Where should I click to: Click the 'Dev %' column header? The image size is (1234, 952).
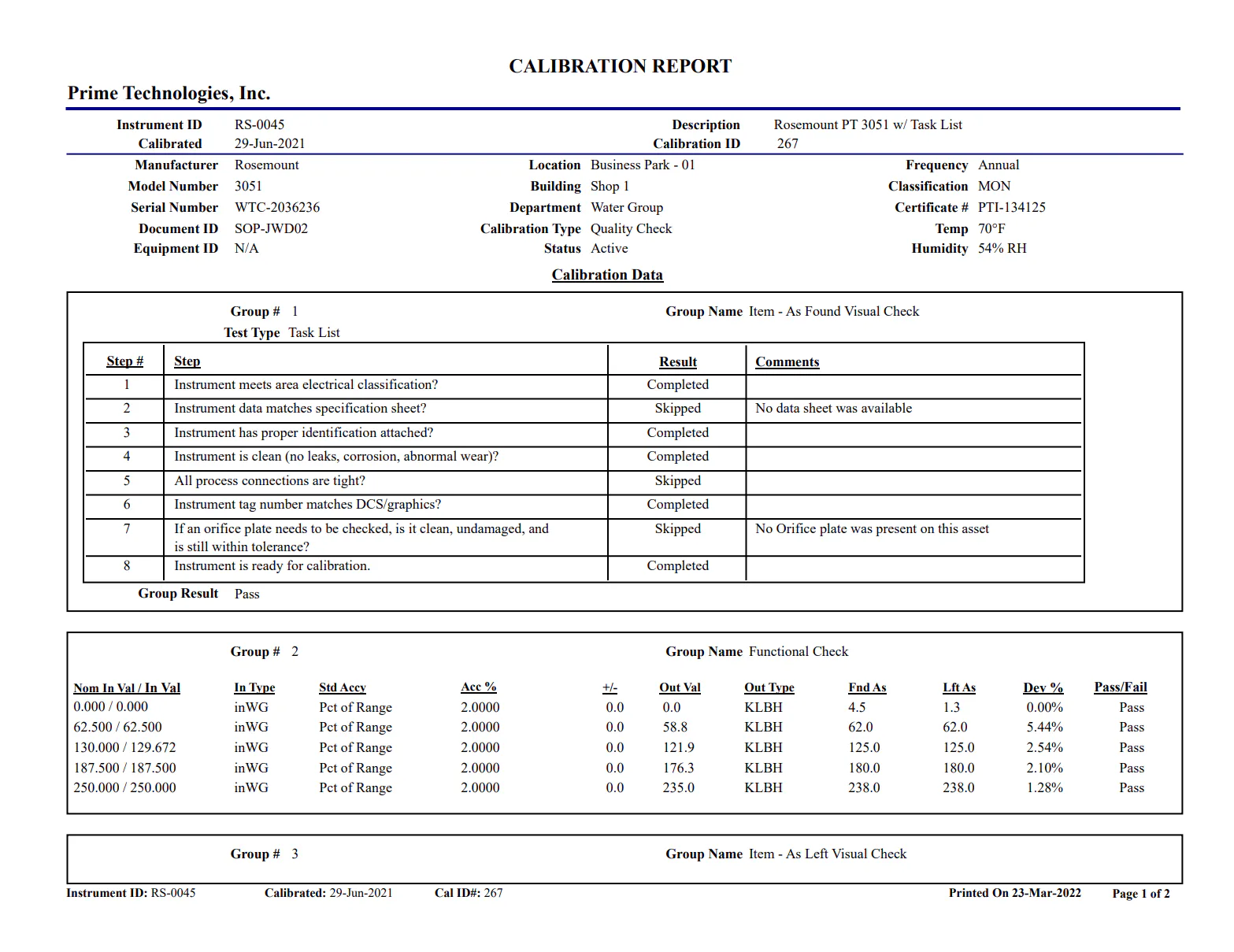1043,687
